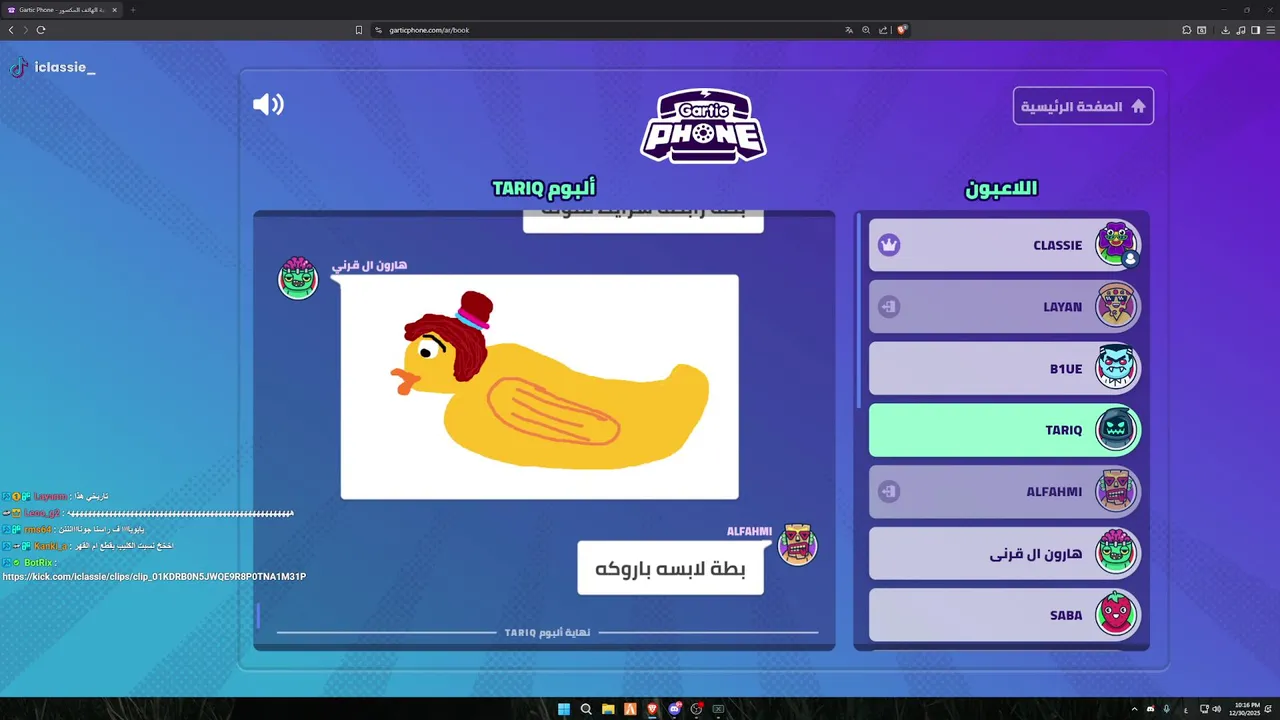Screen dimensions: 1280x720
Task: Click the share page icon
Action: [x=883, y=30]
